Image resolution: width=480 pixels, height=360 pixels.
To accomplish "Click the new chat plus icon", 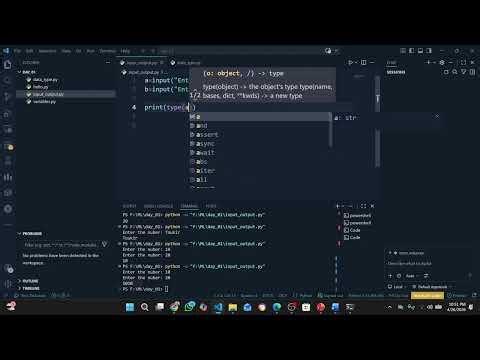I will 429,62.
